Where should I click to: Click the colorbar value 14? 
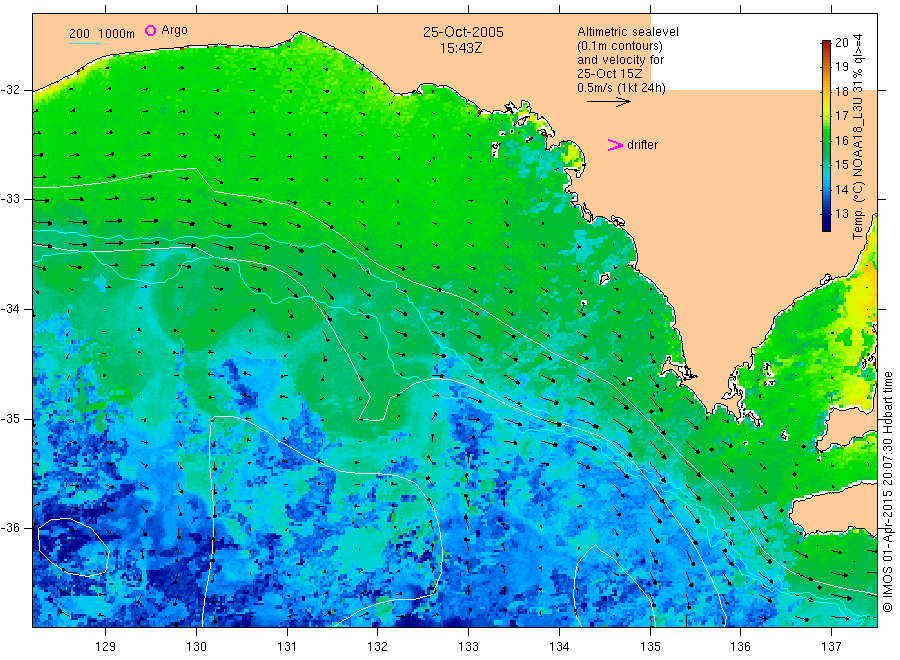coord(841,189)
